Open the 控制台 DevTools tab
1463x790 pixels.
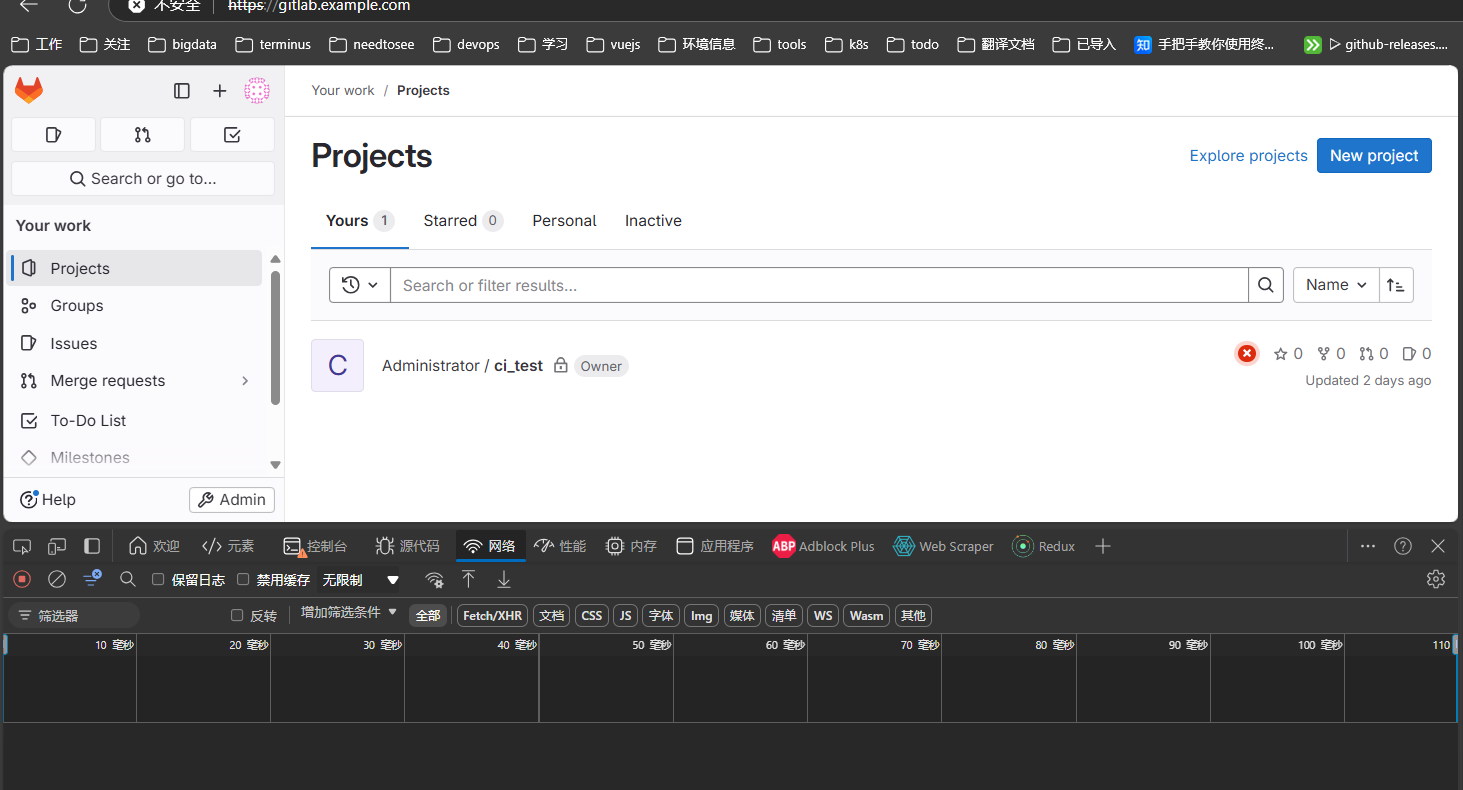(316, 546)
